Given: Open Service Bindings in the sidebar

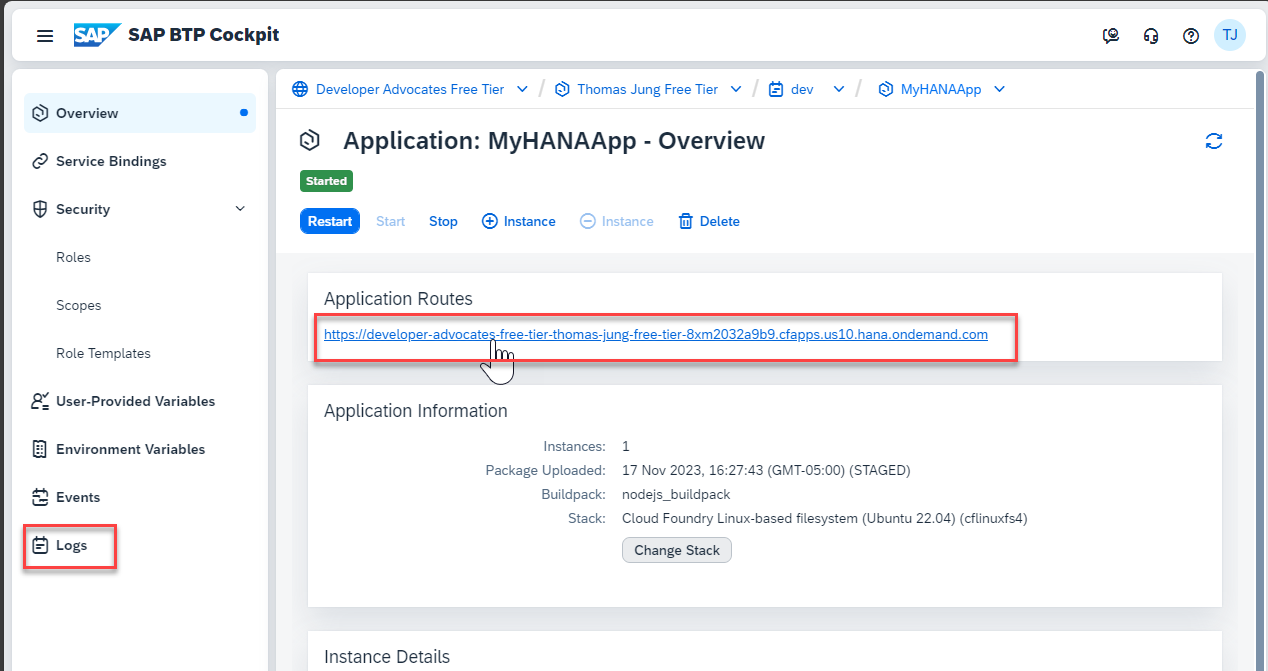Looking at the screenshot, I should pos(140,161).
